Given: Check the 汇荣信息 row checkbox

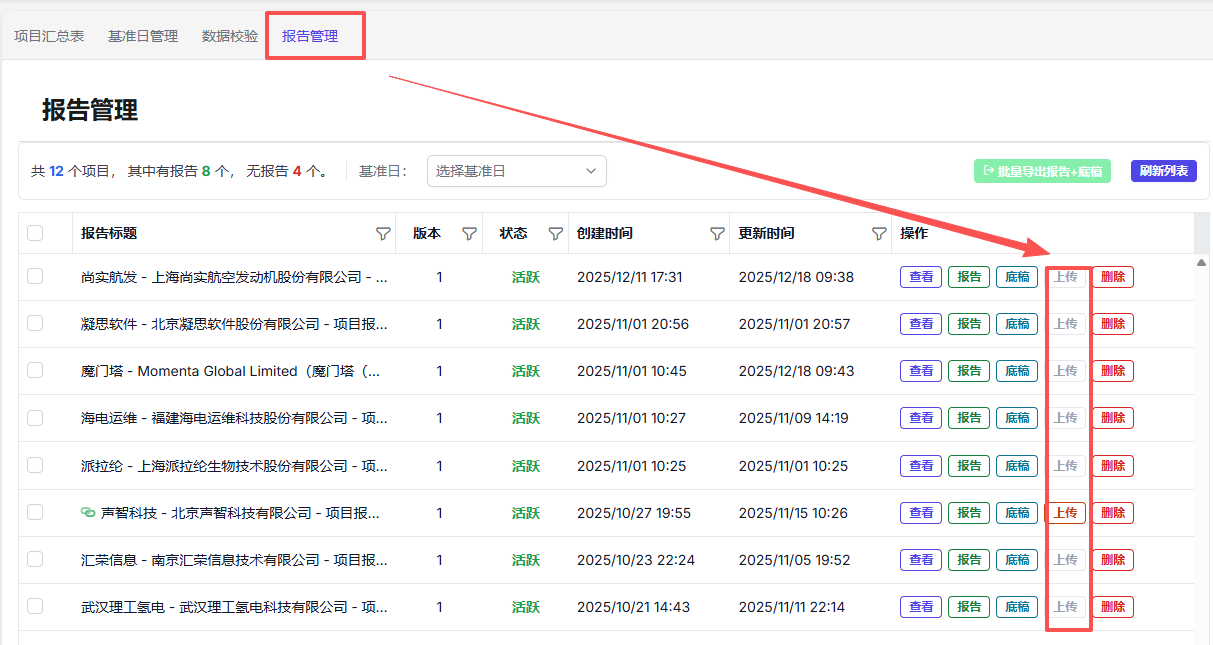Looking at the screenshot, I should [x=35, y=559].
